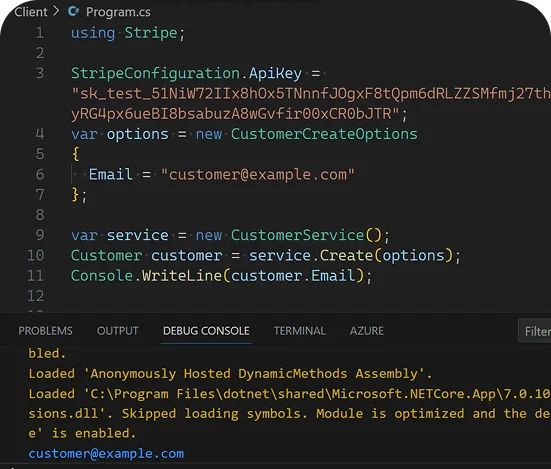The image size is (551, 469).
Task: Click the C# file icon beside Program.cs
Action: 73,12
